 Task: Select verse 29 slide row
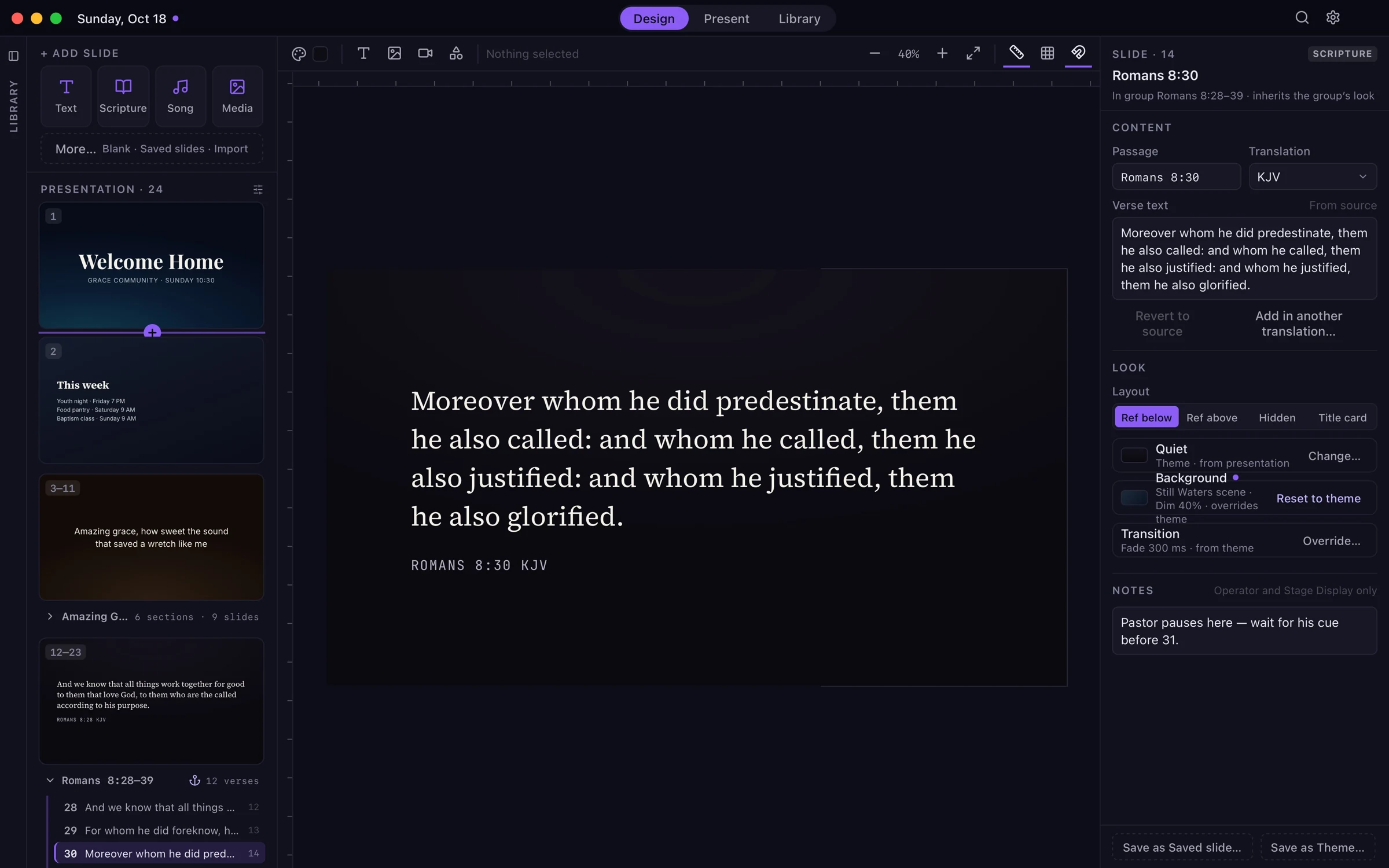(160, 830)
